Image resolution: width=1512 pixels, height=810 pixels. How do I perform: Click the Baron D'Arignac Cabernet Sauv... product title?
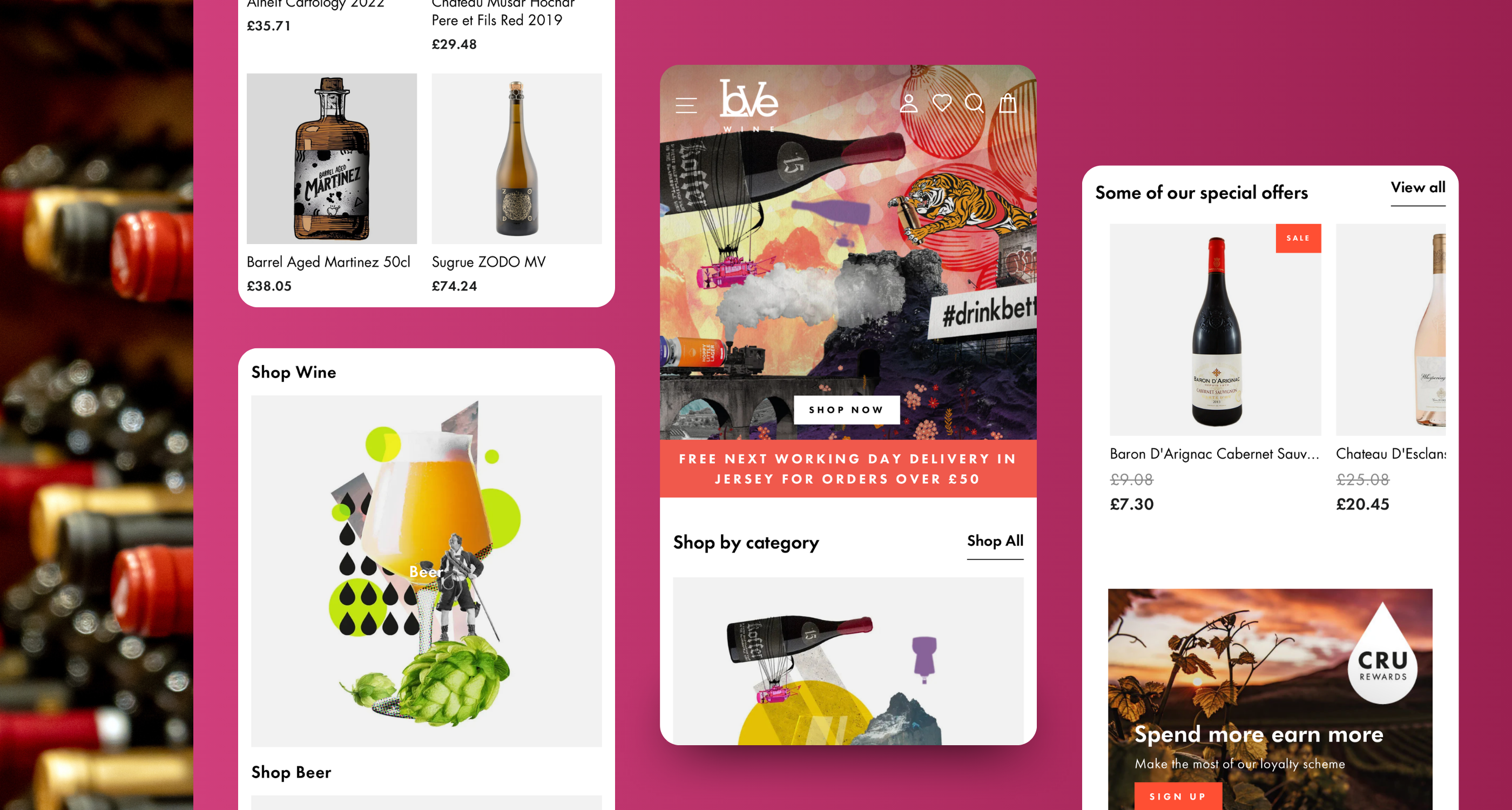click(x=1214, y=454)
